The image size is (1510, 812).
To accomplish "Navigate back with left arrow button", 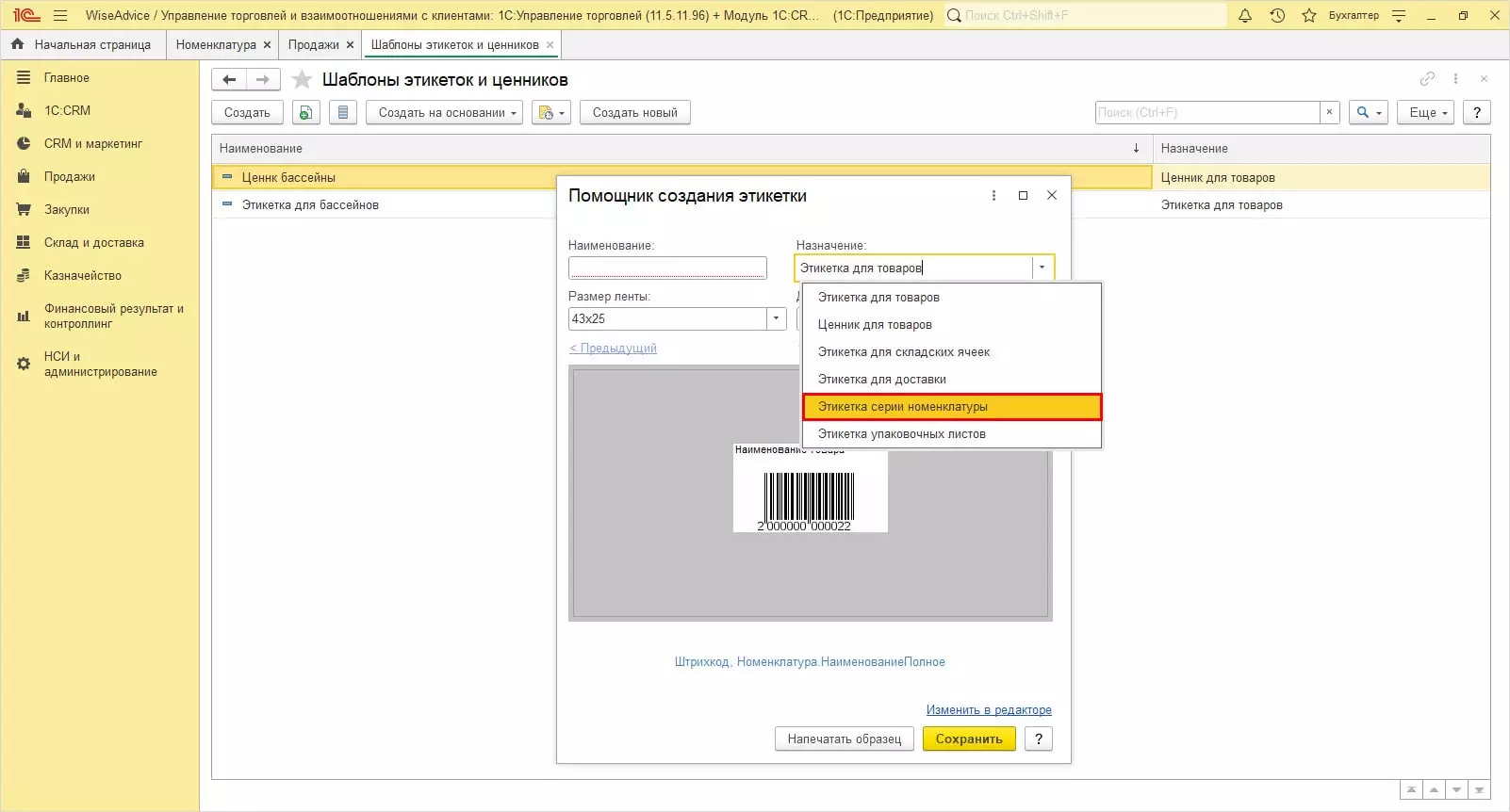I will click(229, 80).
